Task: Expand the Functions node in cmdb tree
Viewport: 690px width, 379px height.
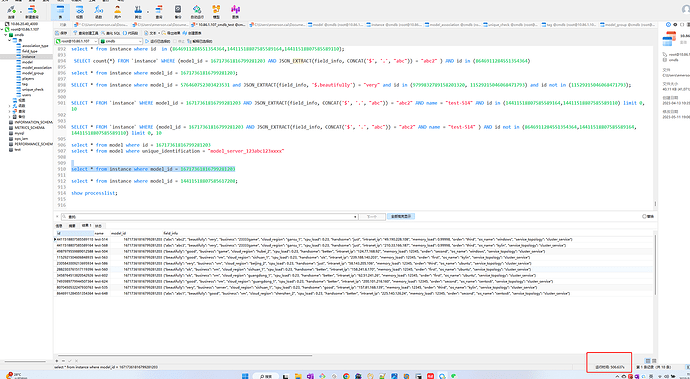Action: [x=10, y=106]
